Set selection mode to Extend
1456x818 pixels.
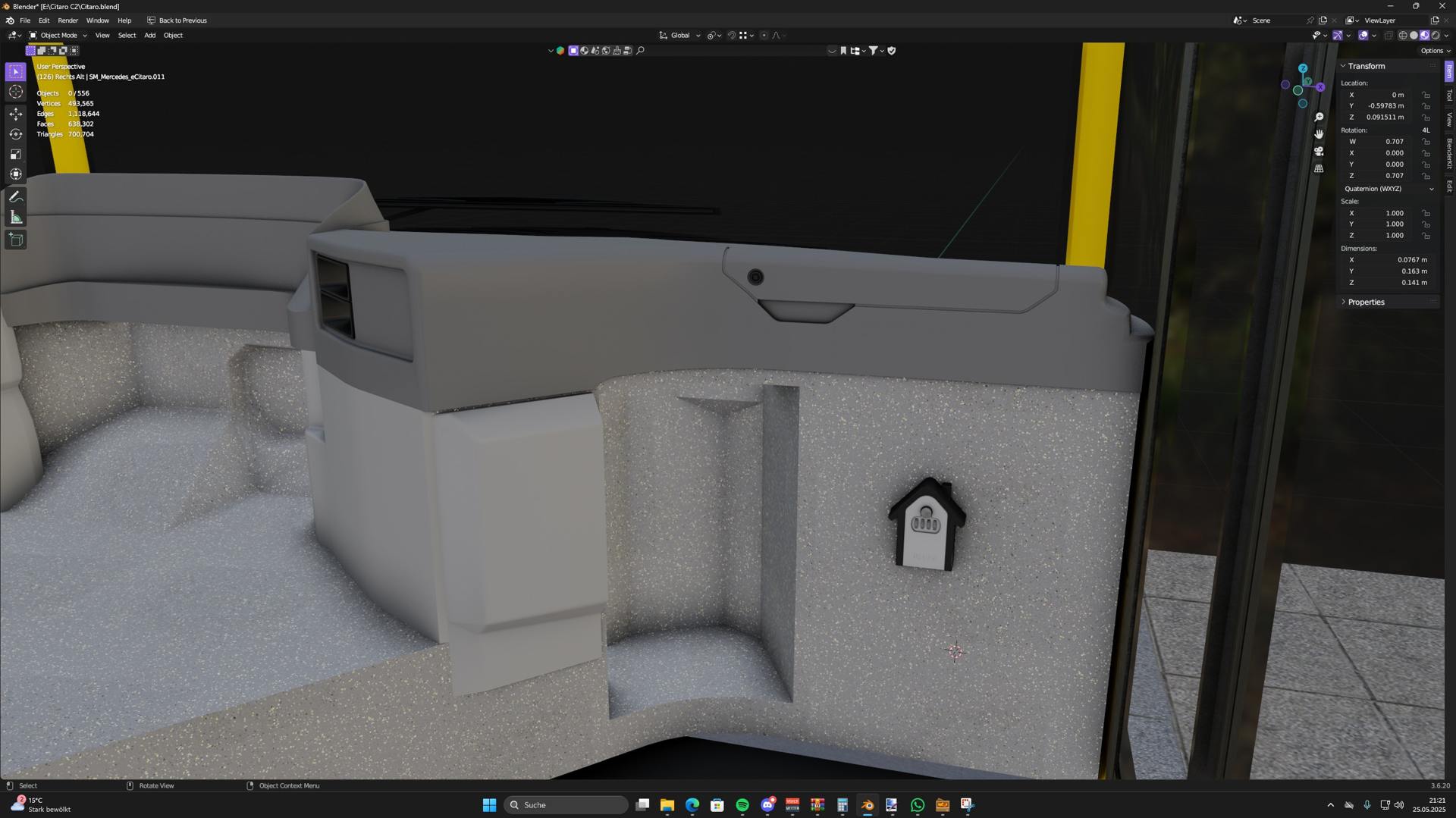point(42,51)
